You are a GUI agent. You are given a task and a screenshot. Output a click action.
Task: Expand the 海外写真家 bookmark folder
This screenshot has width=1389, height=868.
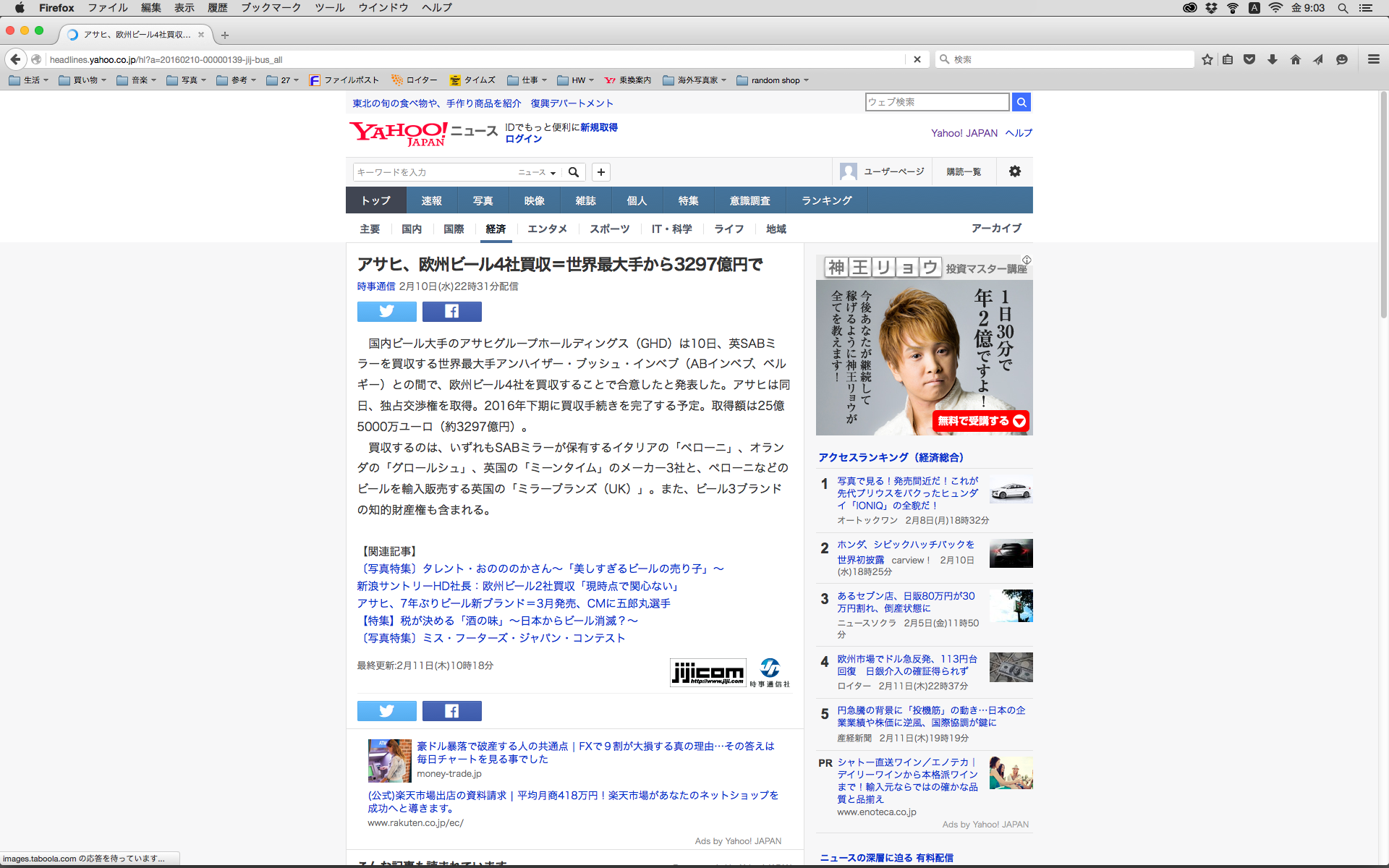pos(694,80)
